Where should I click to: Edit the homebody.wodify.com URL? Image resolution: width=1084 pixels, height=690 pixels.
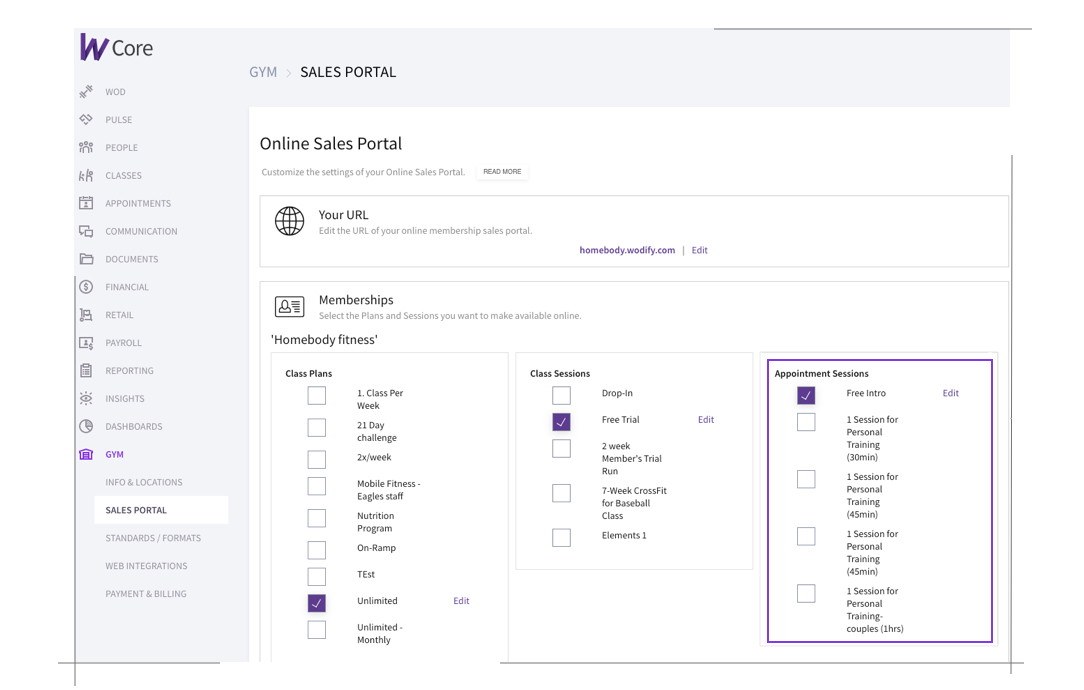(x=699, y=250)
